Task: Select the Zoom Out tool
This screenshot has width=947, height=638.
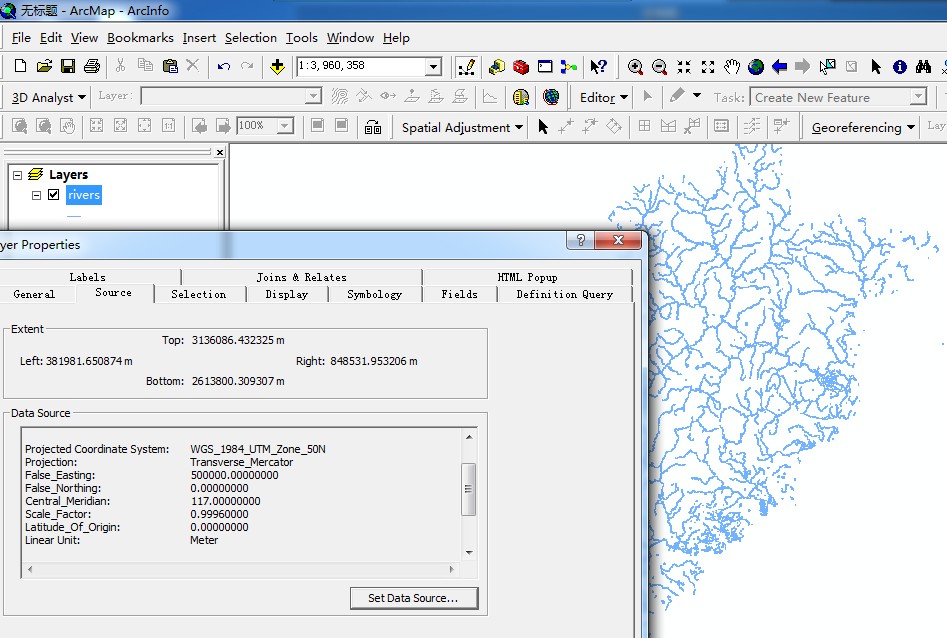Action: point(659,66)
